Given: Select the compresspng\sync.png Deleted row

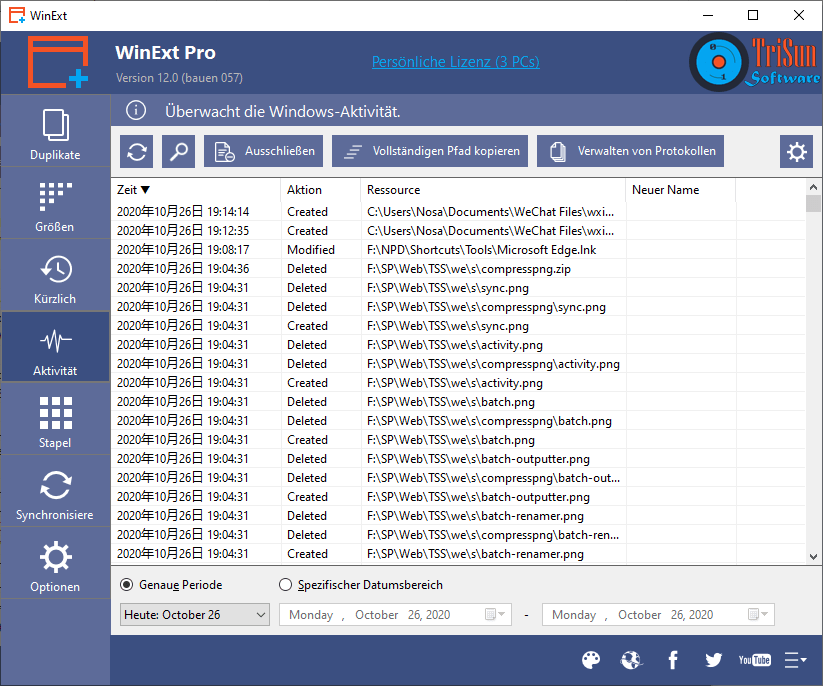Looking at the screenshot, I should (458, 307).
